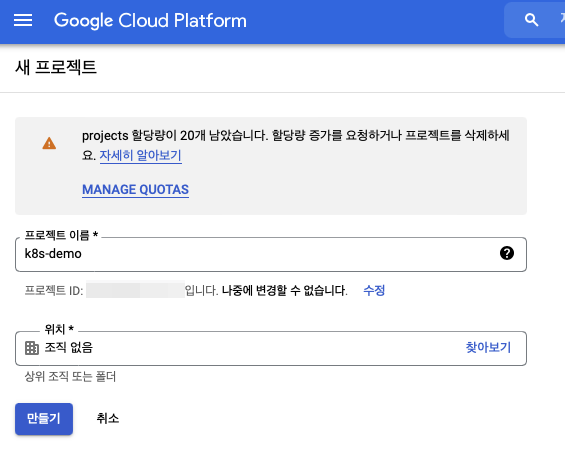The image size is (565, 453).
Task: Click 수정 to edit project ID
Action: click(x=374, y=290)
